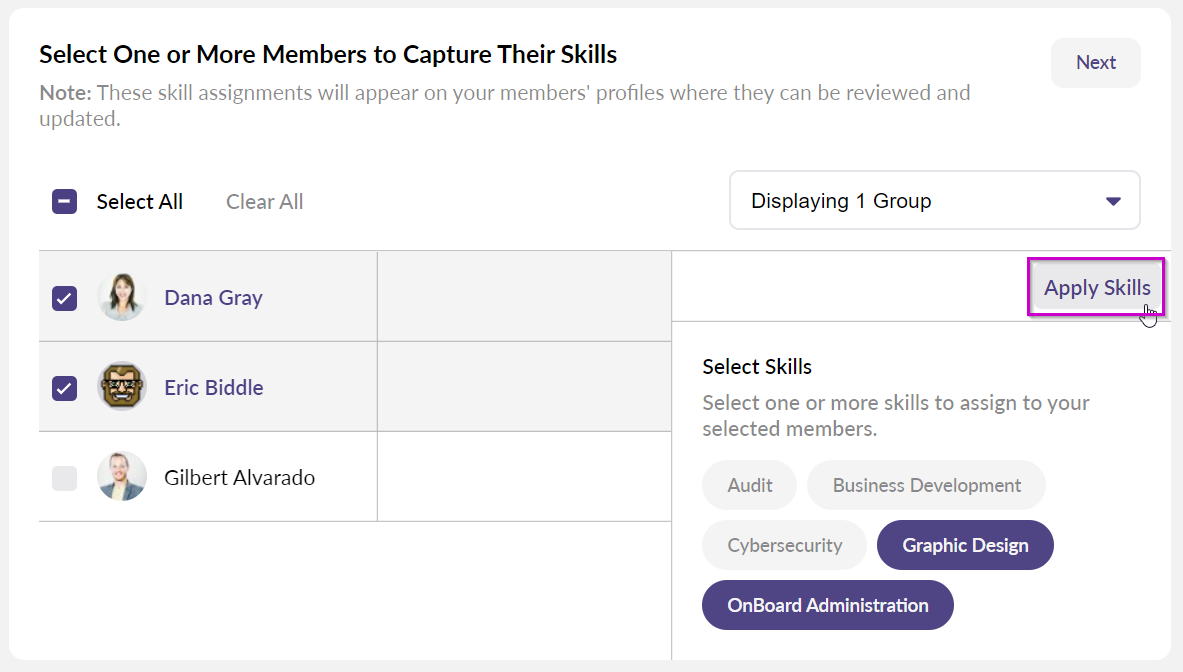Click the Apply Skills button
1183x672 pixels.
1096,288
